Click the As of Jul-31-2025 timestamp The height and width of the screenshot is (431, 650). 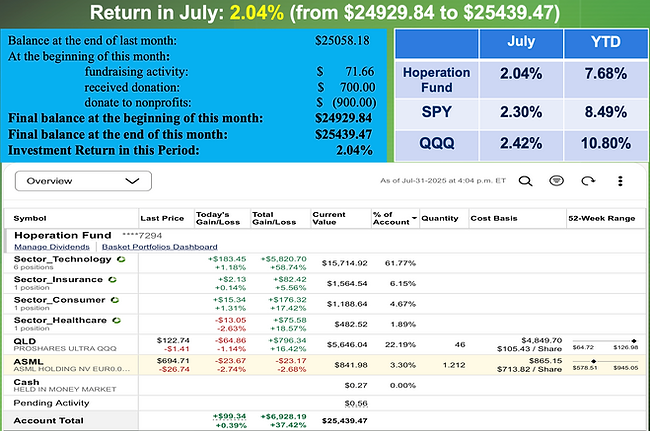click(x=443, y=181)
